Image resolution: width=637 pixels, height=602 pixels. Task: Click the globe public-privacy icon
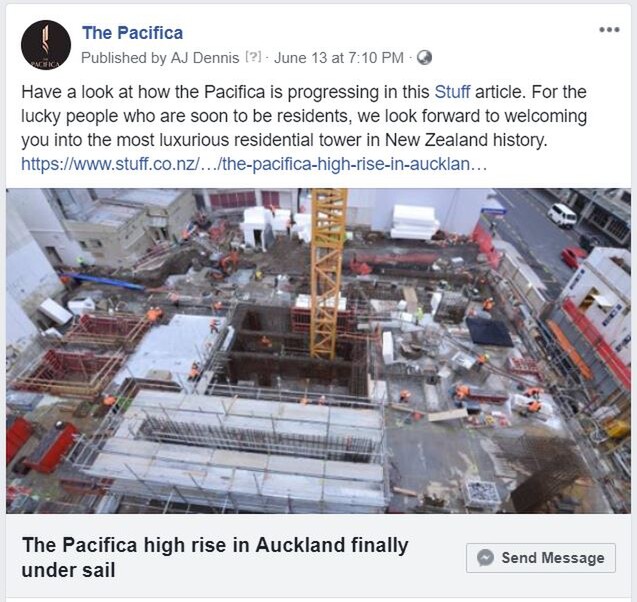pos(424,58)
